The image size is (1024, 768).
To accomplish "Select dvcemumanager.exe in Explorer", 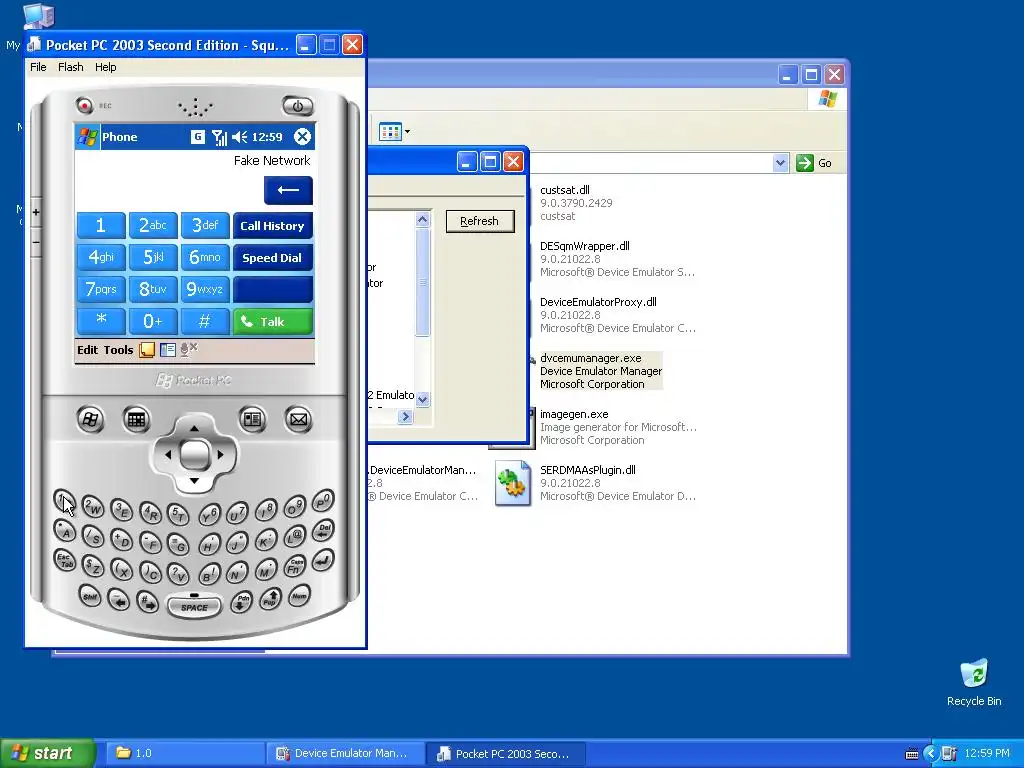I will tap(601, 371).
